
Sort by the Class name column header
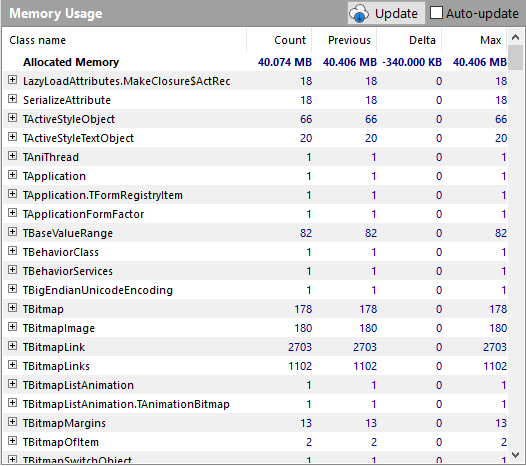click(124, 40)
